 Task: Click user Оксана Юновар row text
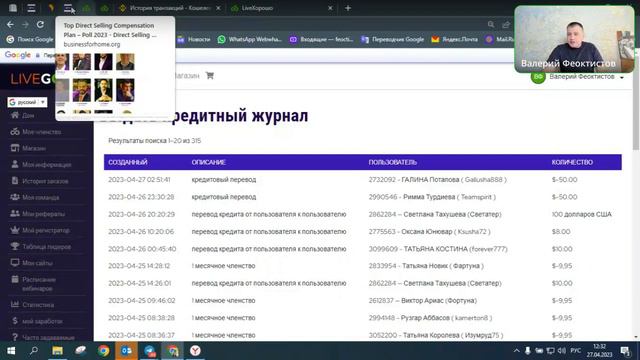(x=429, y=231)
